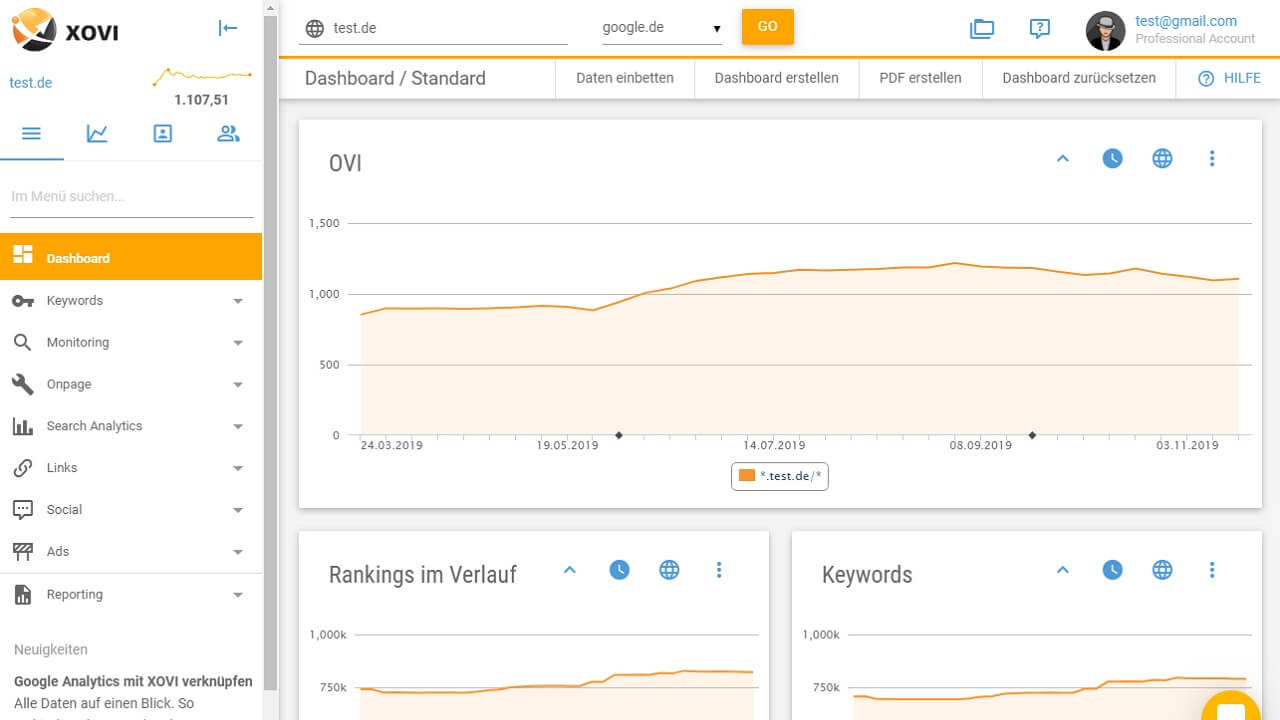This screenshot has height=720, width=1280.
Task: Click the sidebar vertical scrollbar
Action: coord(270,340)
